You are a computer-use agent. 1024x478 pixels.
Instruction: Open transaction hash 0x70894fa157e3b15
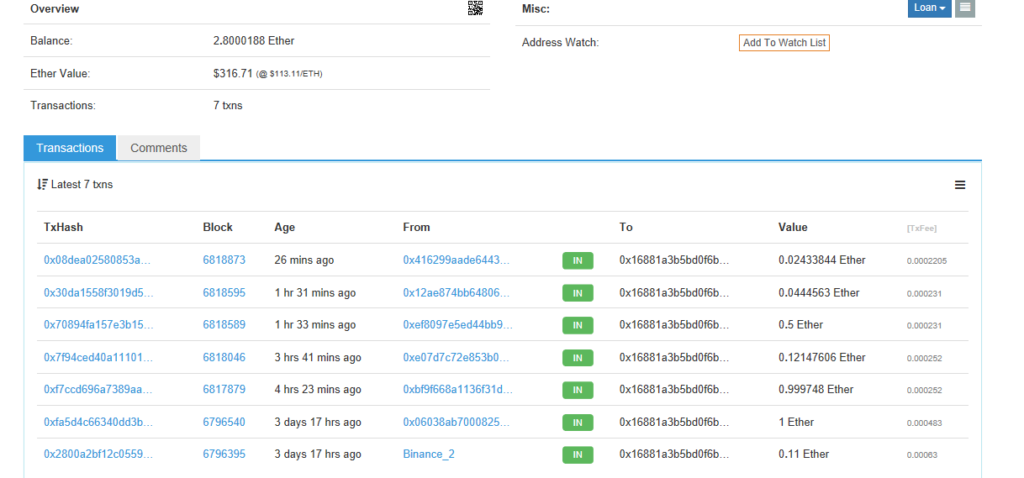(97, 325)
